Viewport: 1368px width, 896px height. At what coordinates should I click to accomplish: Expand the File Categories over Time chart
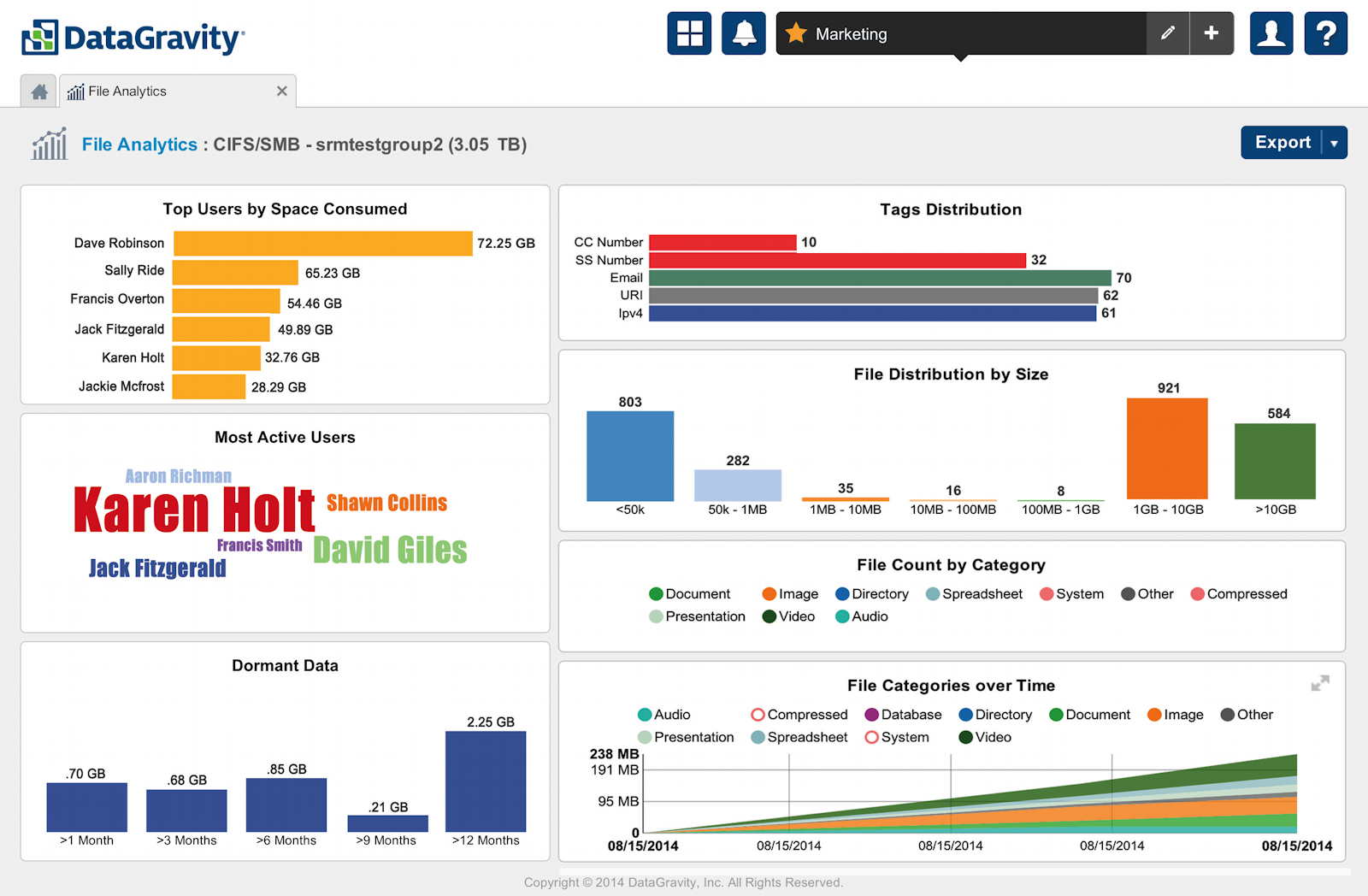pyautogui.click(x=1320, y=683)
